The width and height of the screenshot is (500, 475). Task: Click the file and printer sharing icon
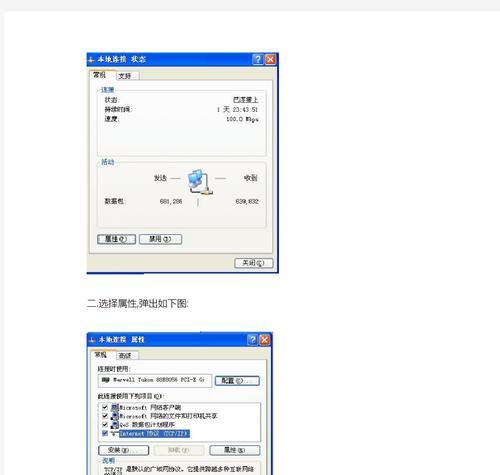(x=115, y=416)
